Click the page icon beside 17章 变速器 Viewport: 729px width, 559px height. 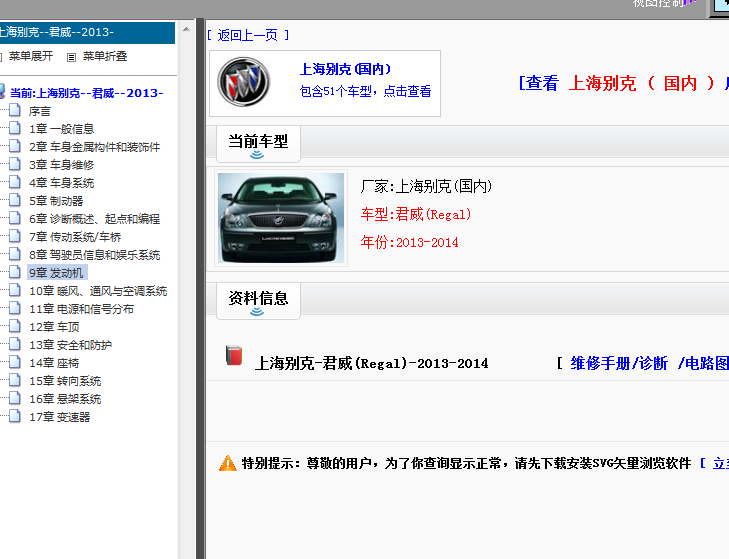[x=15, y=416]
